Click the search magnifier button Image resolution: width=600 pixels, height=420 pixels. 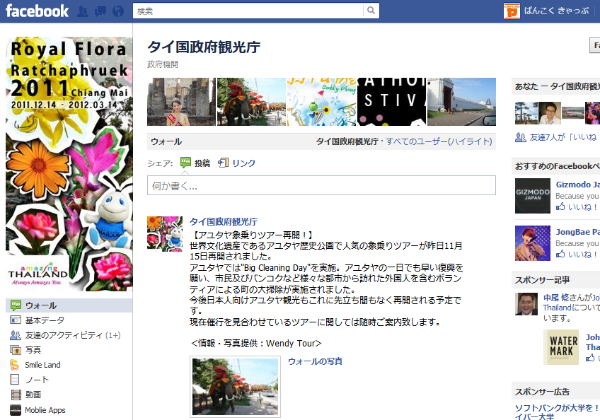[371, 11]
